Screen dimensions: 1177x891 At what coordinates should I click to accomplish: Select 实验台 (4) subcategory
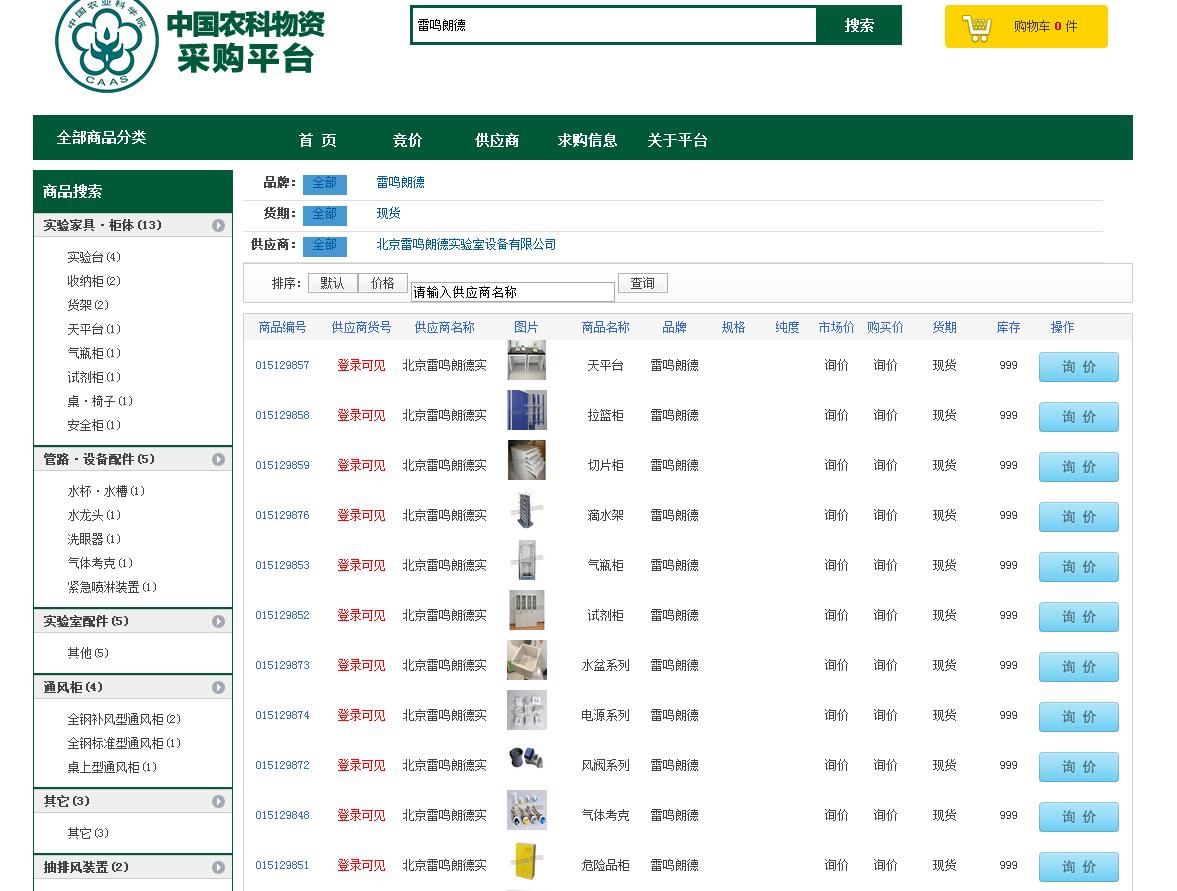(94, 257)
